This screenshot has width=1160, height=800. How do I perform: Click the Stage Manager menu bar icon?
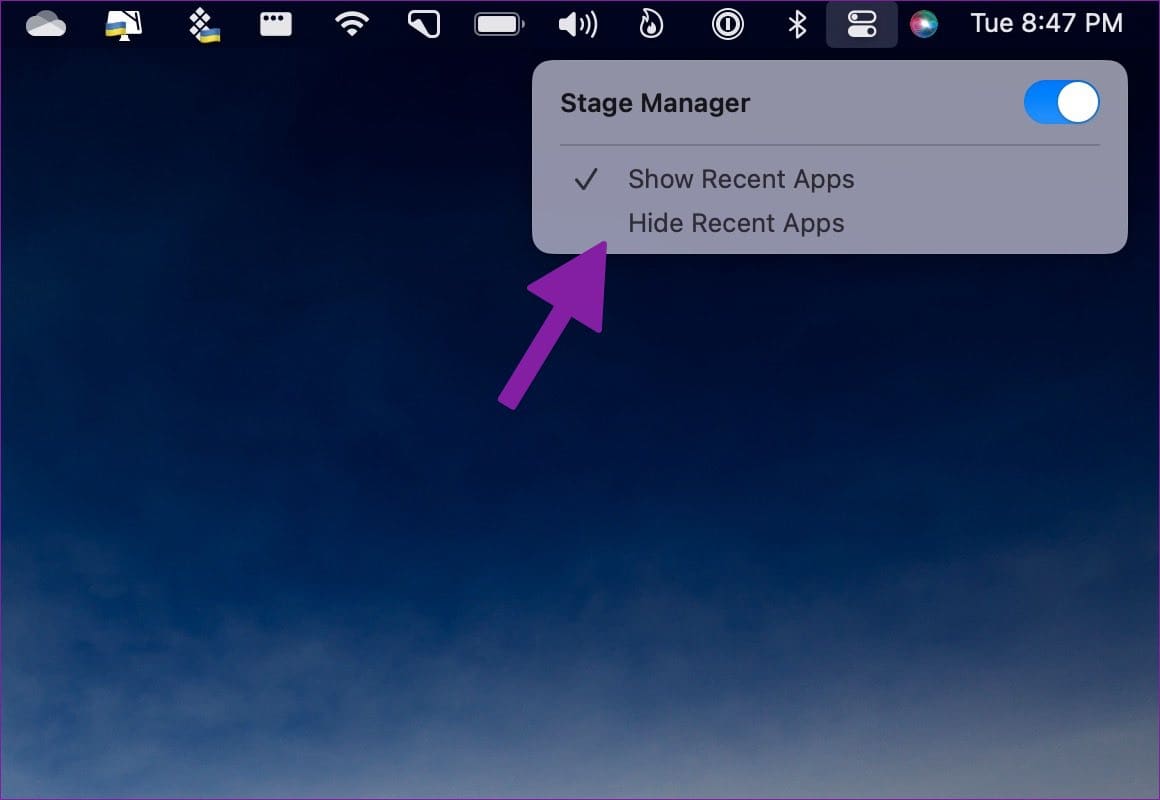pos(861,24)
